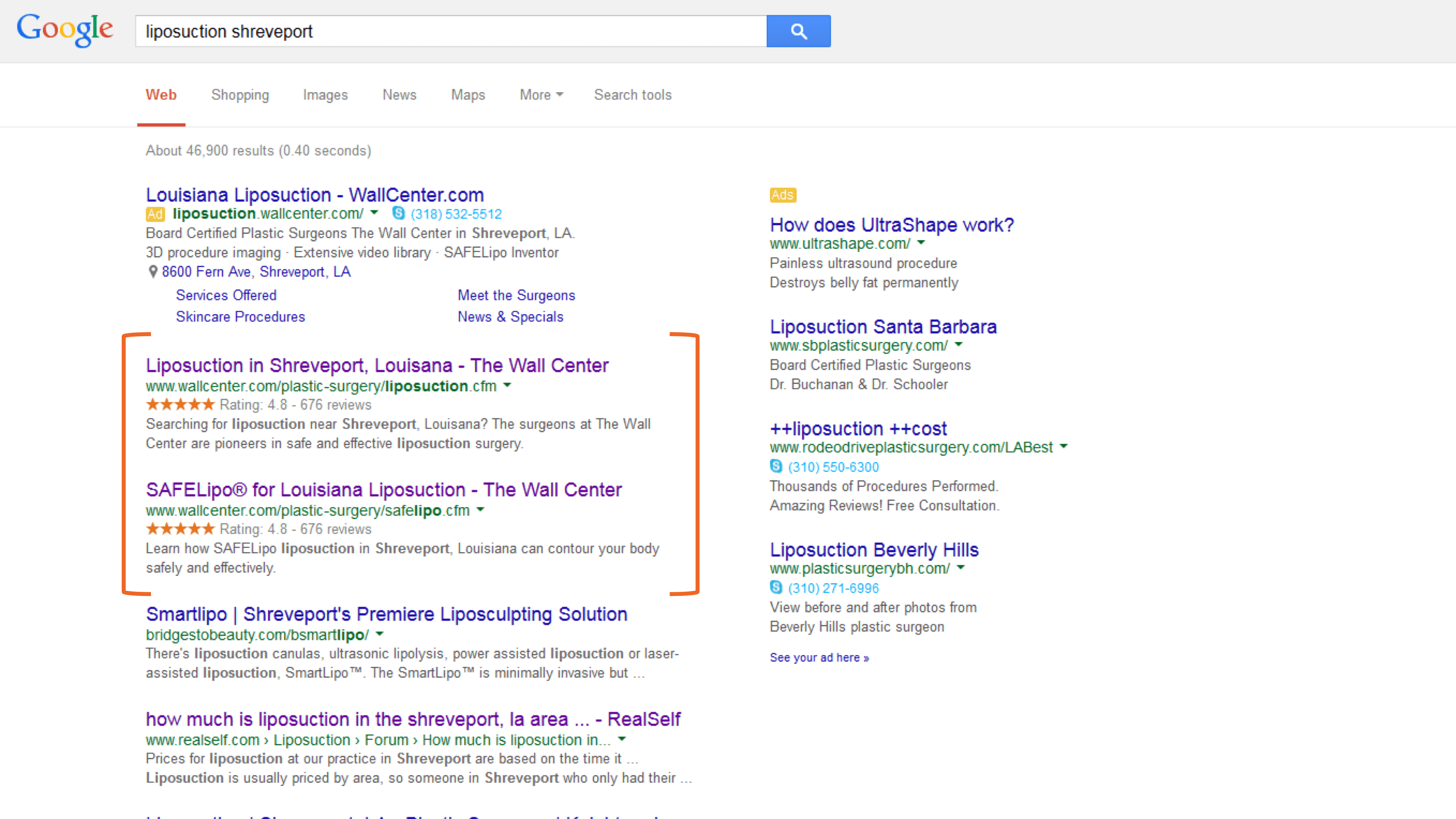Click the Skype icon beside (318) 532-5512
This screenshot has height=819, width=1456.
[x=398, y=213]
